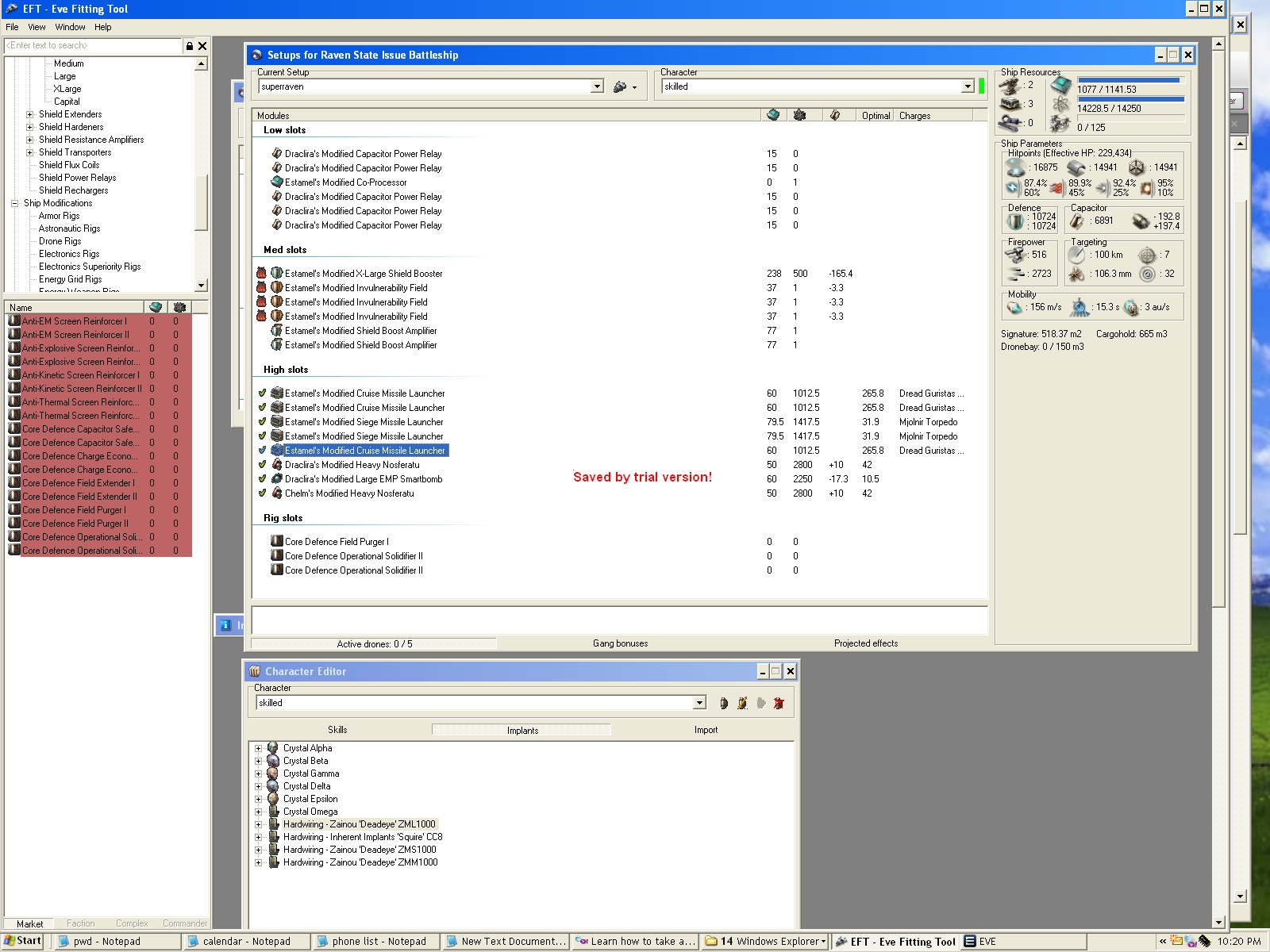Viewport: 1270px width, 952px height.
Task: Switch to phone list - Notepad in taskbar
Action: point(375,942)
